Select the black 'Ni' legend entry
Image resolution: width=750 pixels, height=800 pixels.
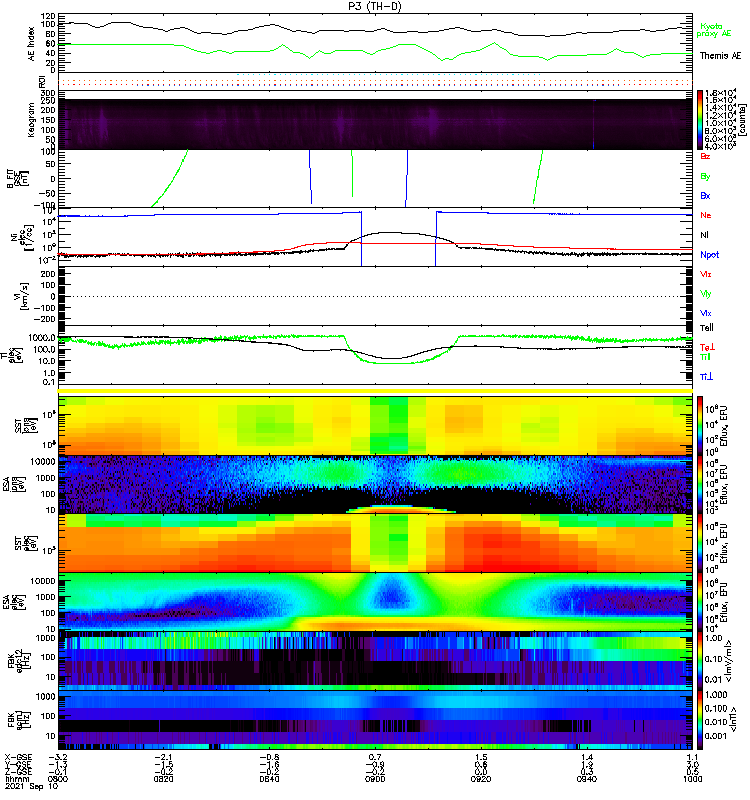coord(705,235)
